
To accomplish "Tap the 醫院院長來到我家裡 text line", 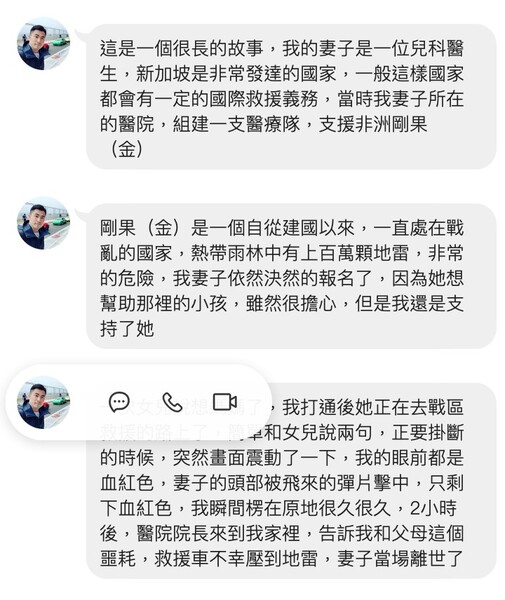I will point(218,533).
